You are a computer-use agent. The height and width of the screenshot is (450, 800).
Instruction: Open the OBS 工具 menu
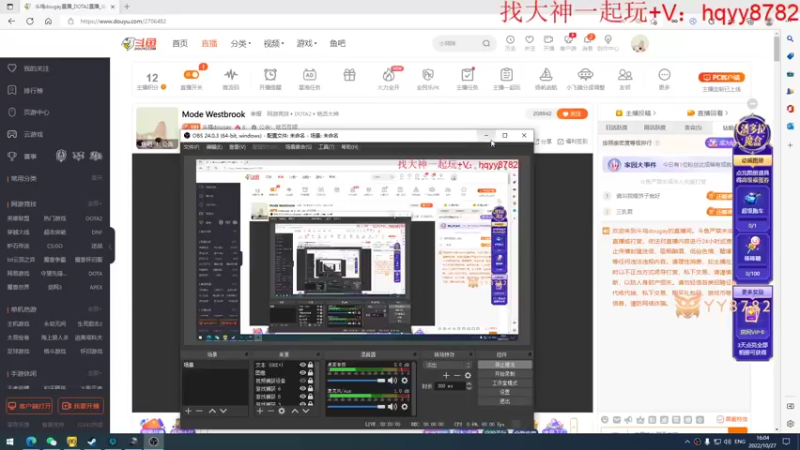coord(326,147)
